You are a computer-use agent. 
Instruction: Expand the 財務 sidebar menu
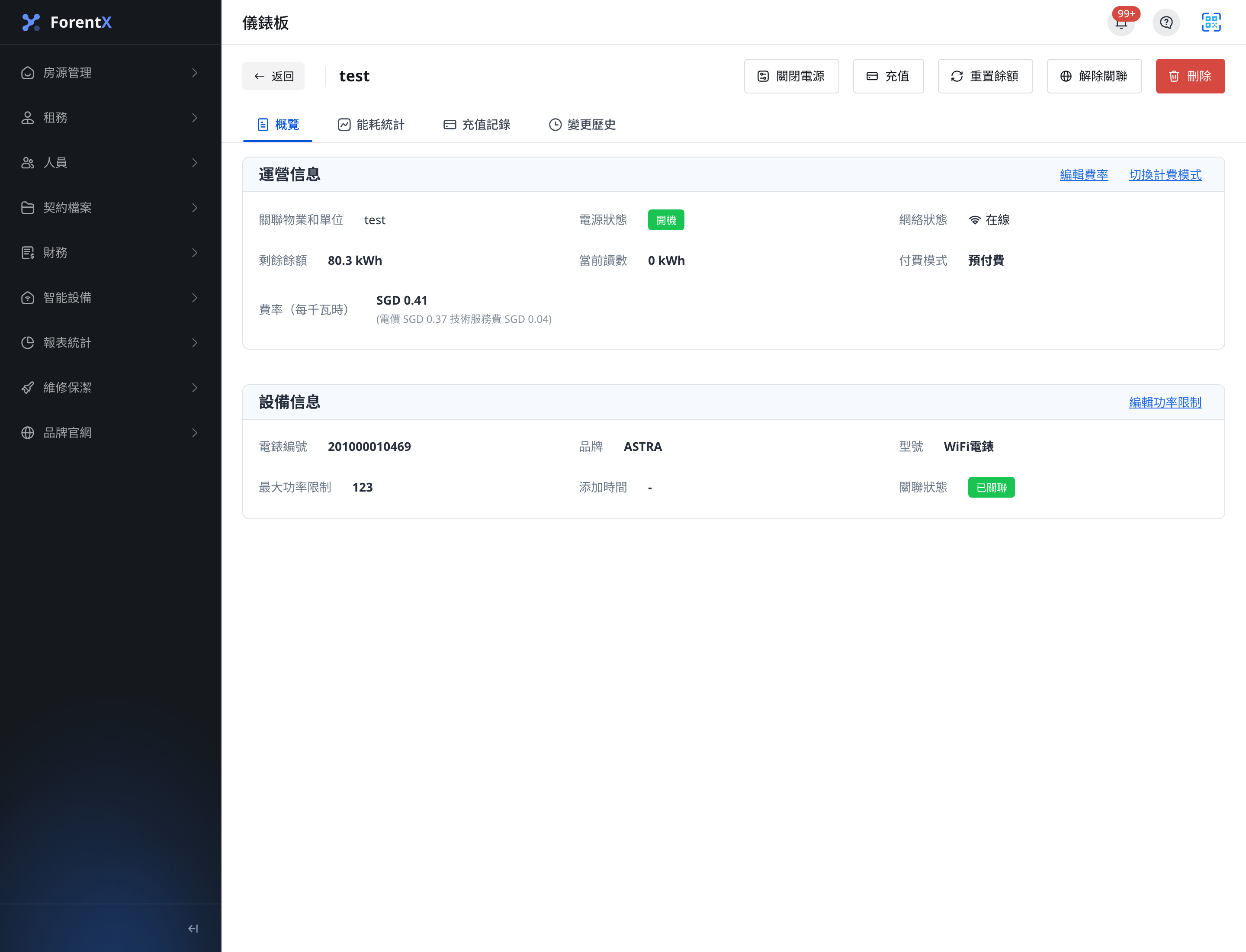coord(110,253)
